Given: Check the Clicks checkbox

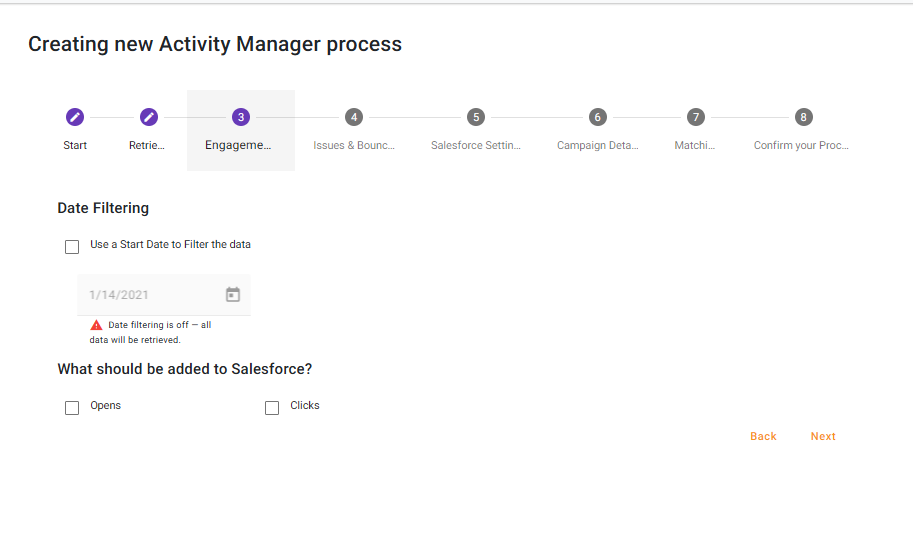Looking at the screenshot, I should [x=272, y=408].
